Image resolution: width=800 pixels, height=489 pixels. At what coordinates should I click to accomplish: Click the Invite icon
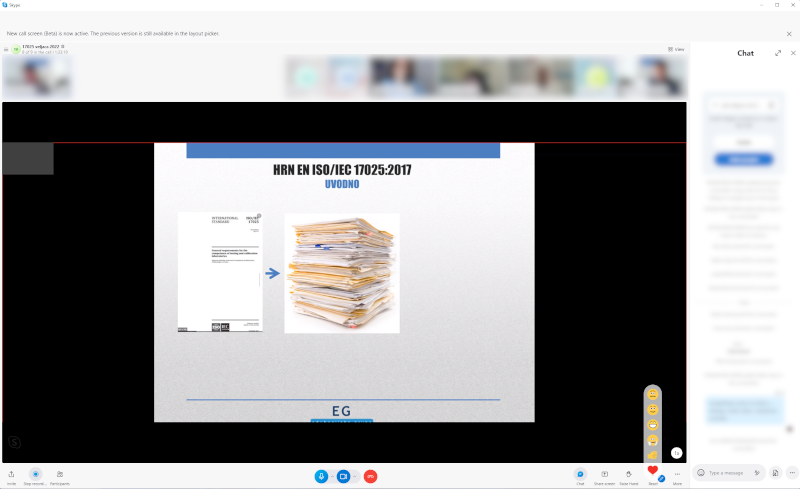click(11, 474)
